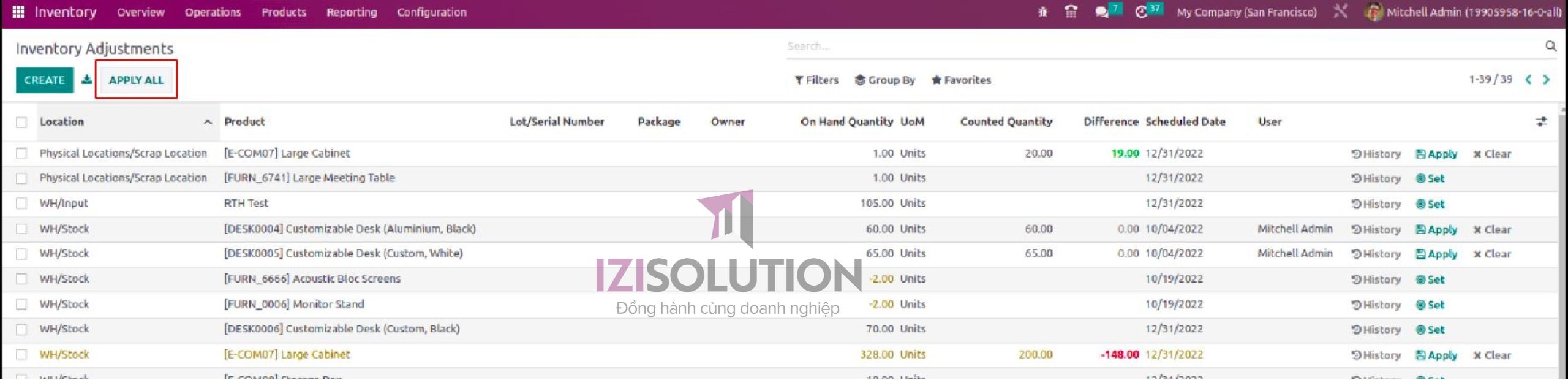Open the Reporting menu

(352, 12)
